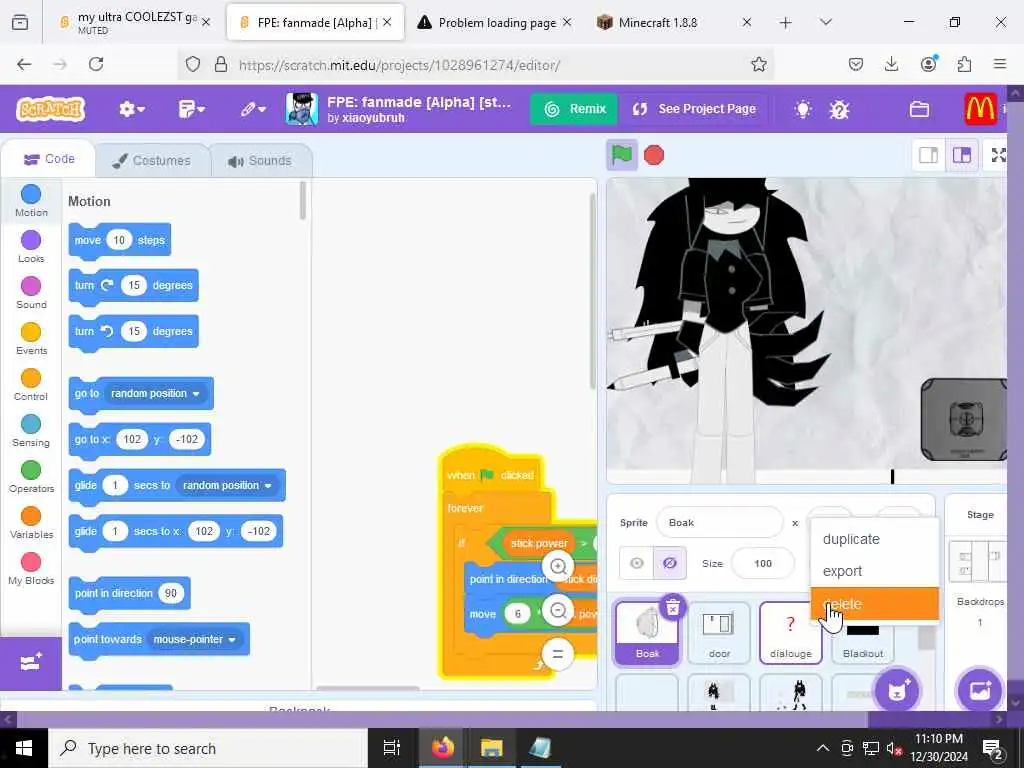Select the Sound block category
Viewport: 1024px width, 768px height.
pos(31,293)
